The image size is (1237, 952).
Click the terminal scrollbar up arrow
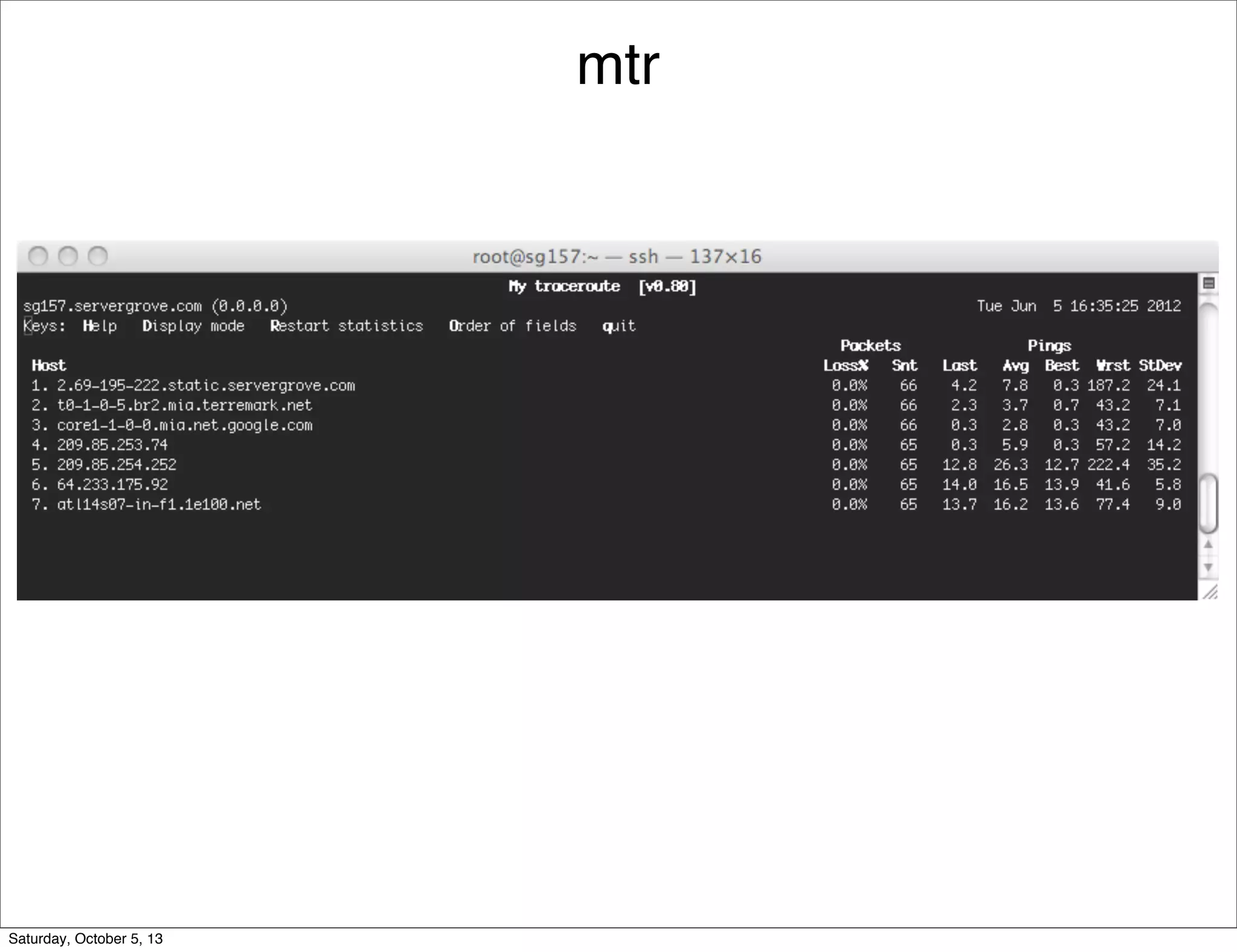tap(1208, 545)
